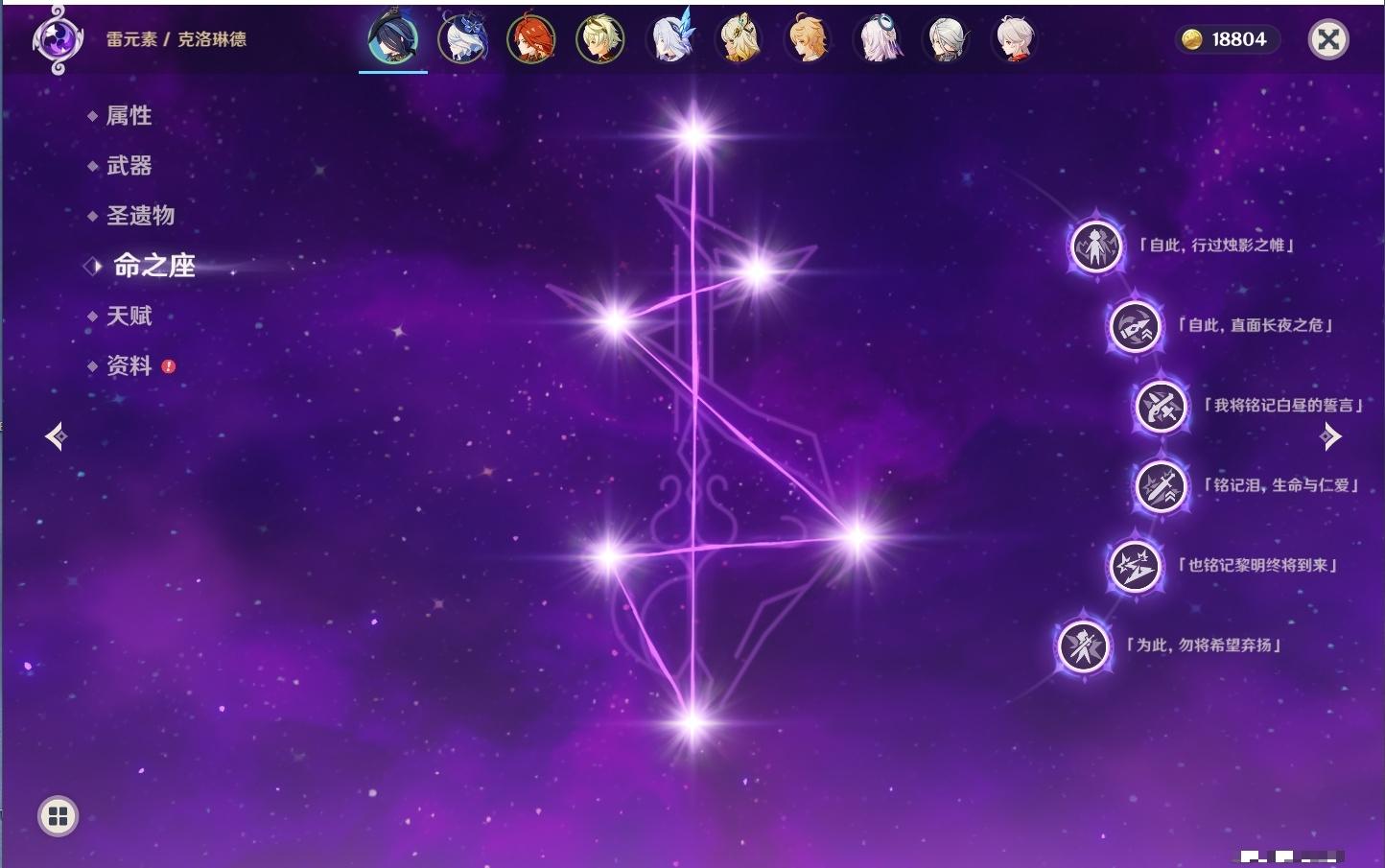
Task: Open constellation icon 「铭记泪, 生命与仁爱」
Action: point(1161,485)
